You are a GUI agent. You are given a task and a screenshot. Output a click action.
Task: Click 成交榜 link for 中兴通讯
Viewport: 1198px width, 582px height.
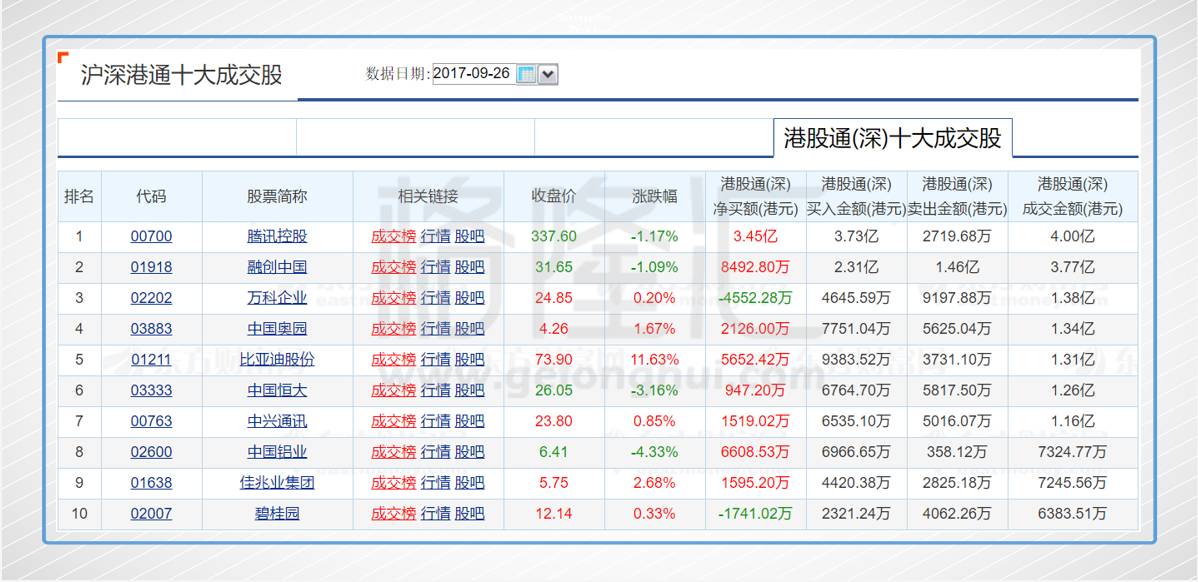point(393,421)
